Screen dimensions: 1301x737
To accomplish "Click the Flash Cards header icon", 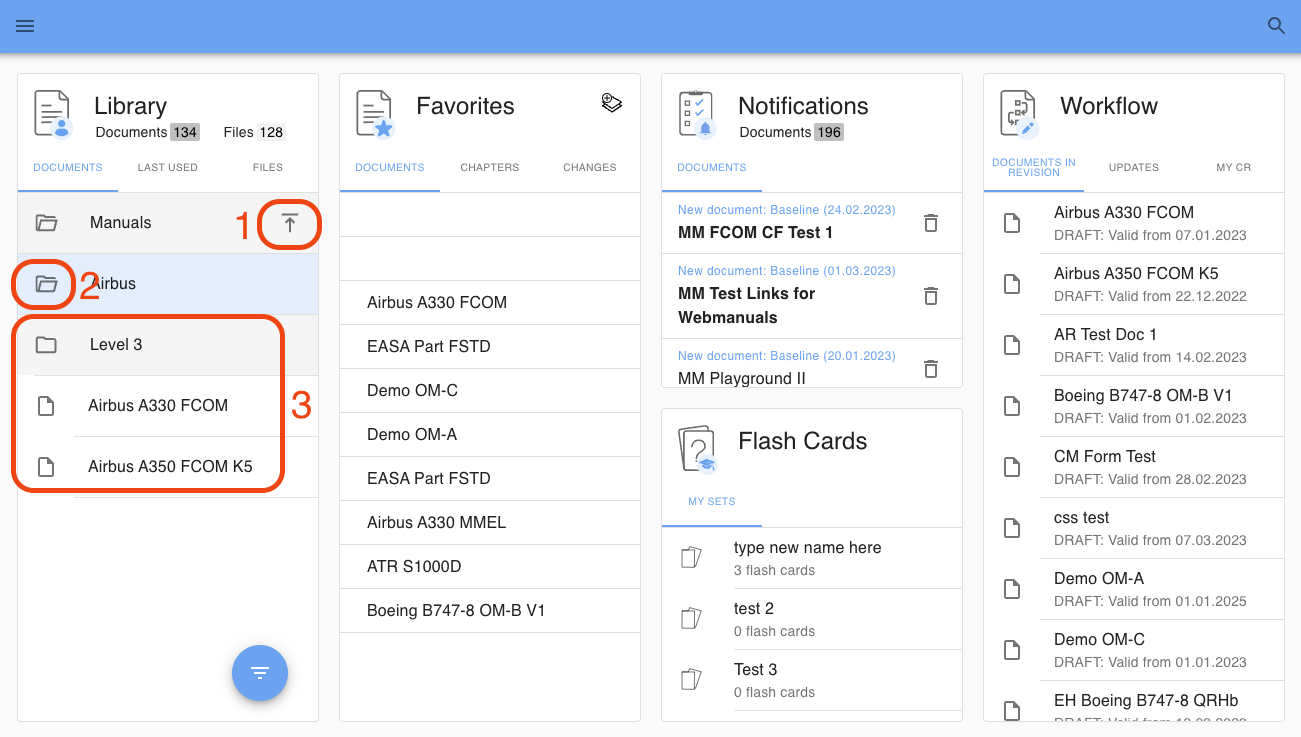I will click(x=698, y=448).
